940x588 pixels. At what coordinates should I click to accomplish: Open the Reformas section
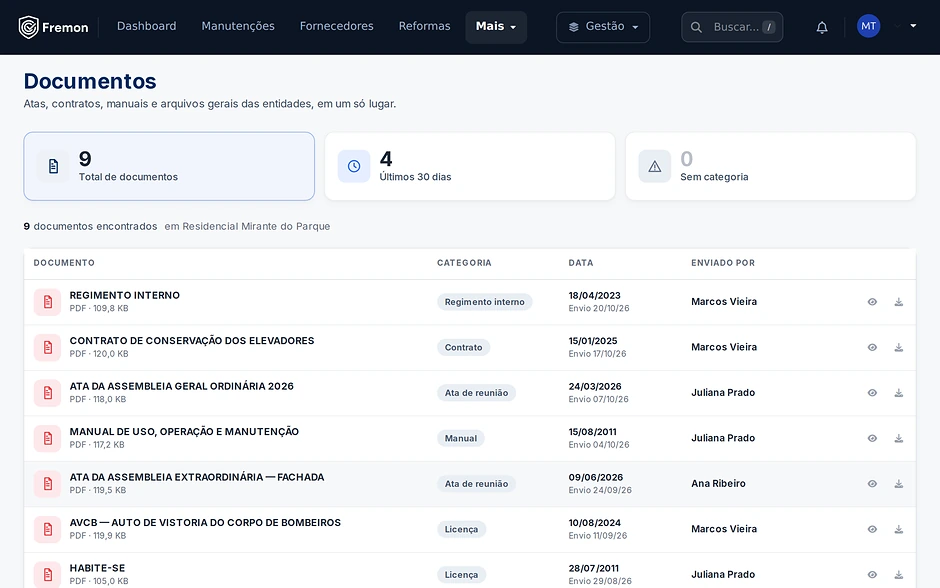[x=424, y=26]
